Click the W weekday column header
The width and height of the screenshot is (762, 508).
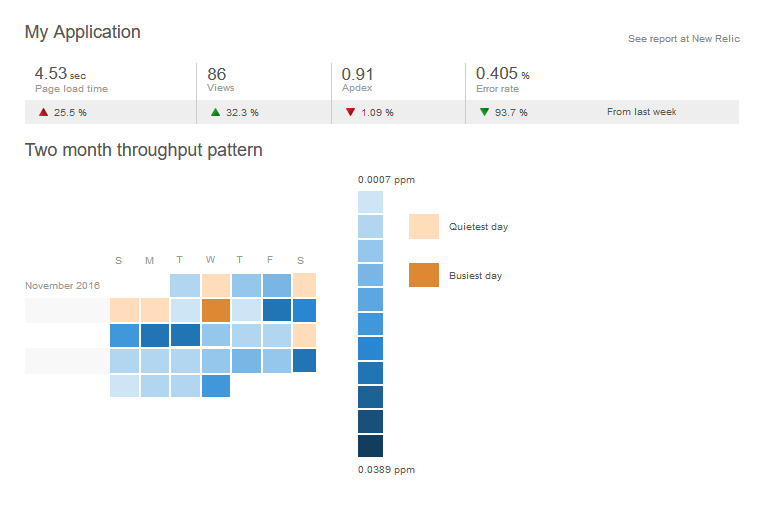pos(210,261)
